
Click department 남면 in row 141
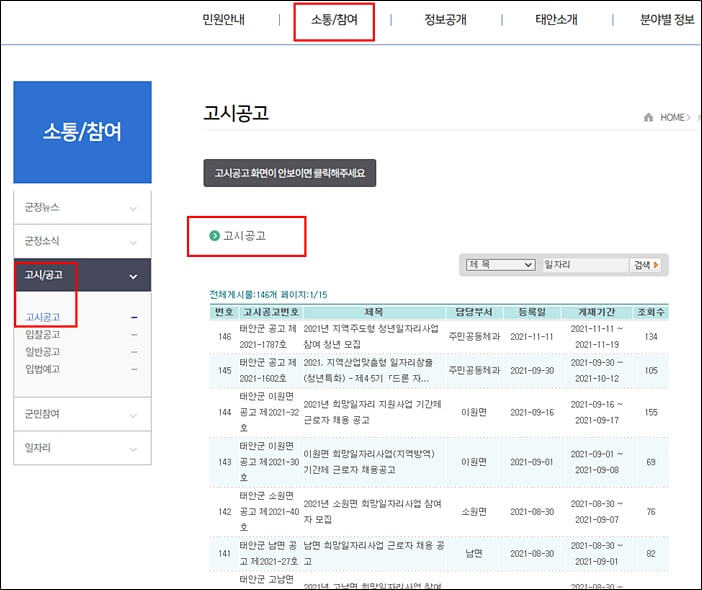(474, 553)
